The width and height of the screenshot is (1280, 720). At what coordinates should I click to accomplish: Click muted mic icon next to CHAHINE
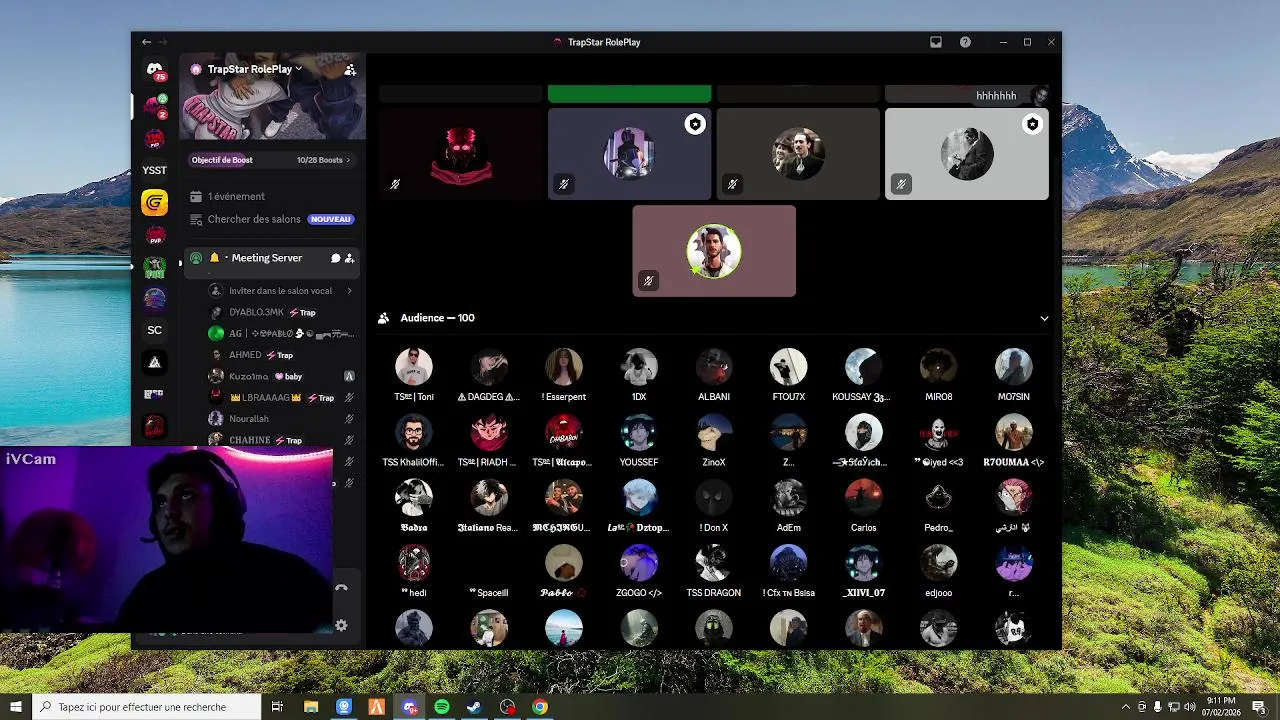coord(349,440)
